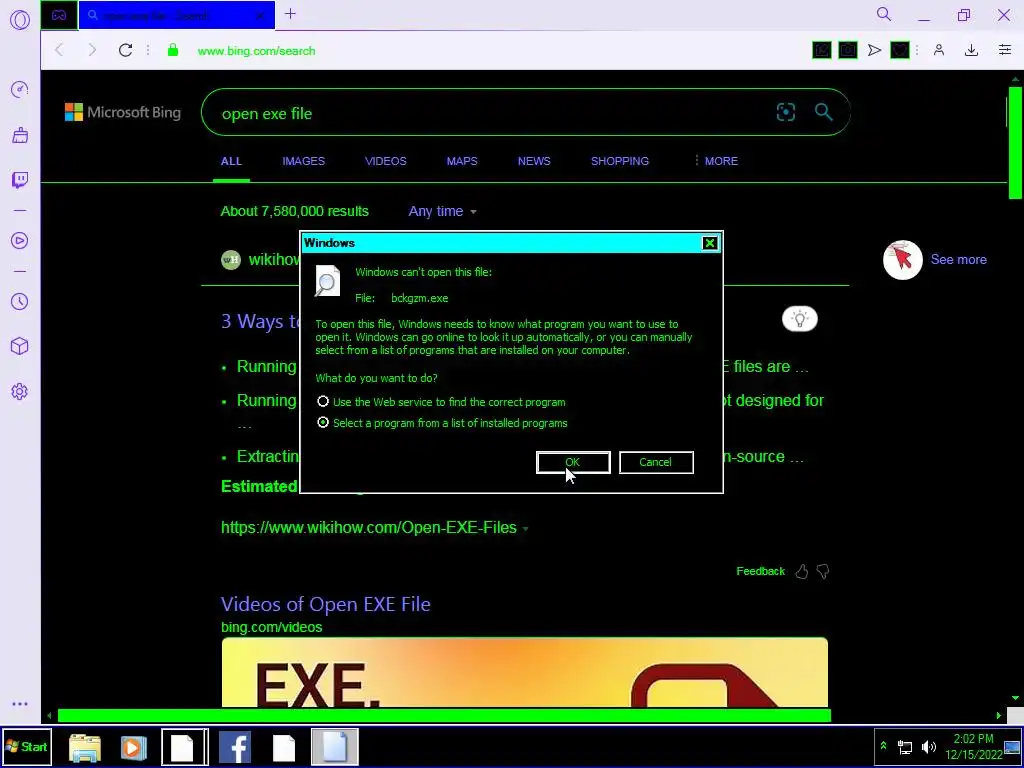Click the vertical page scrollbar thumb
Viewport: 1024px width, 768px height.
click(x=1015, y=142)
